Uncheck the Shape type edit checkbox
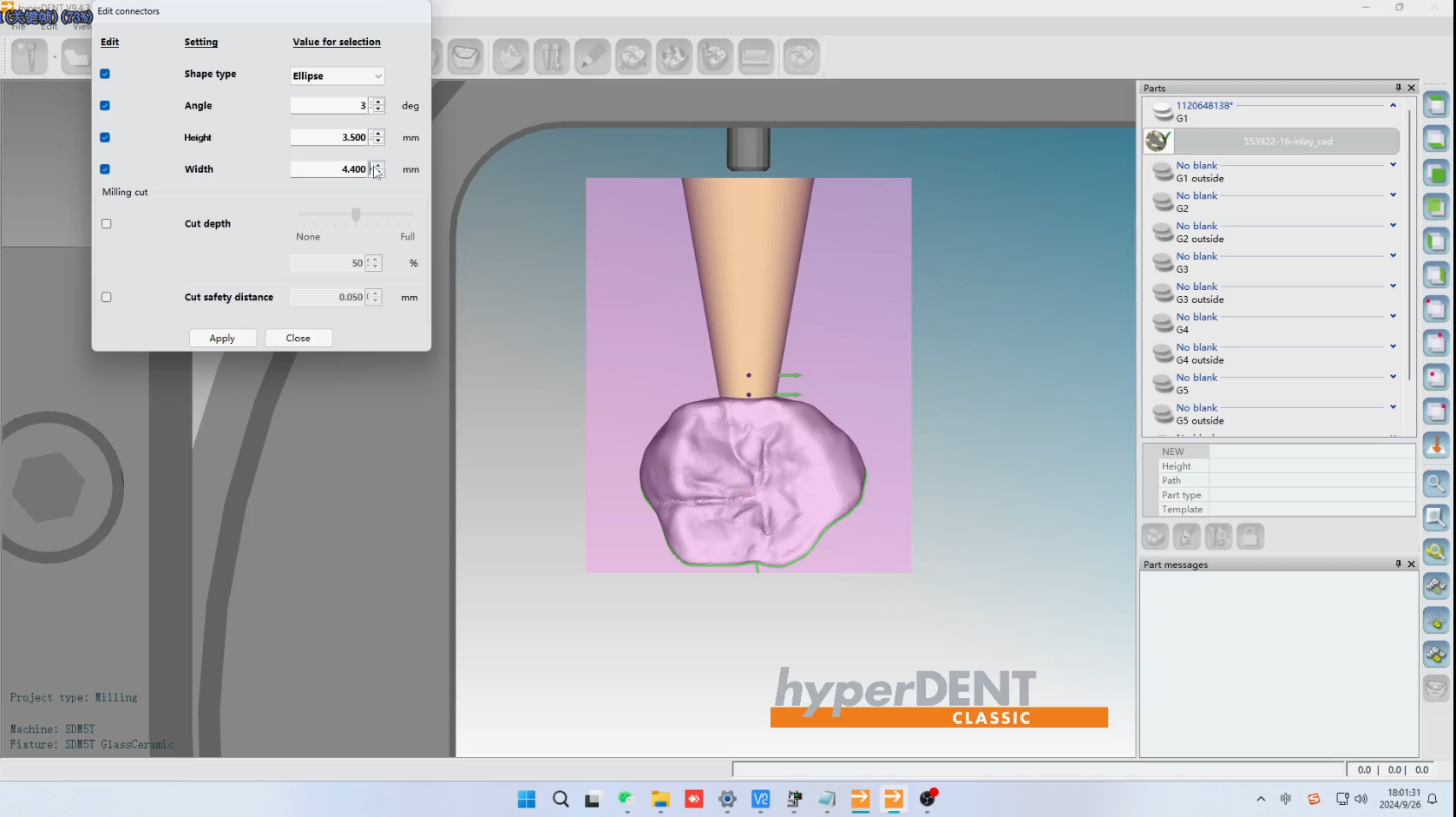Image resolution: width=1456 pixels, height=817 pixels. (x=105, y=74)
